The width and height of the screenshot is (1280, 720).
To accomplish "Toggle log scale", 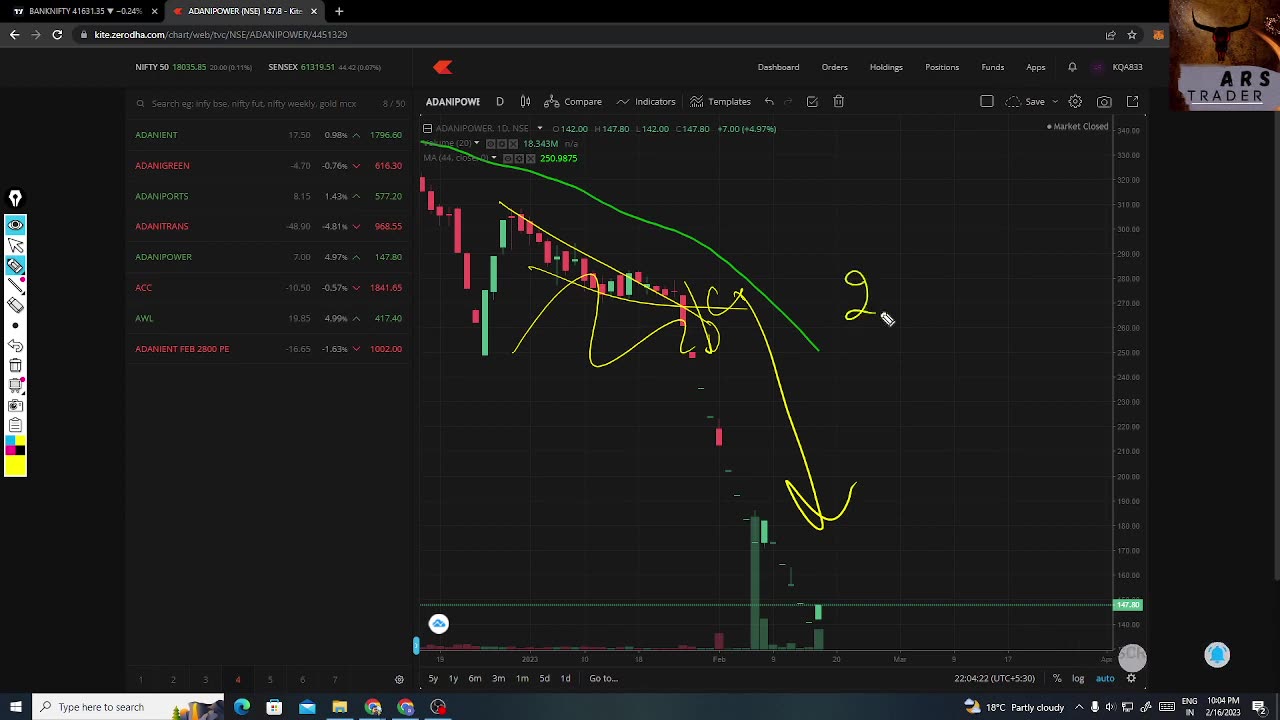I will [1078, 678].
